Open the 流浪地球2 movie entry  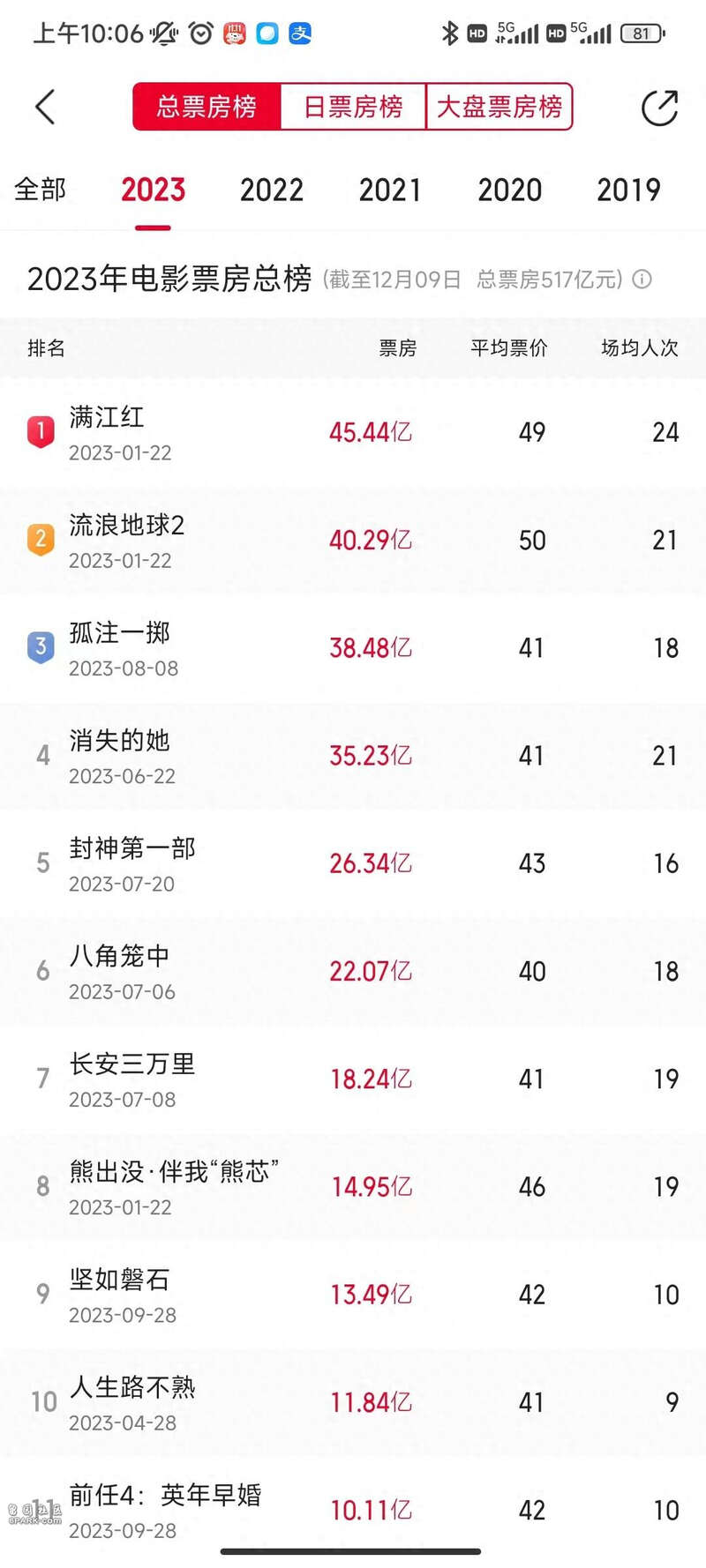(x=127, y=526)
